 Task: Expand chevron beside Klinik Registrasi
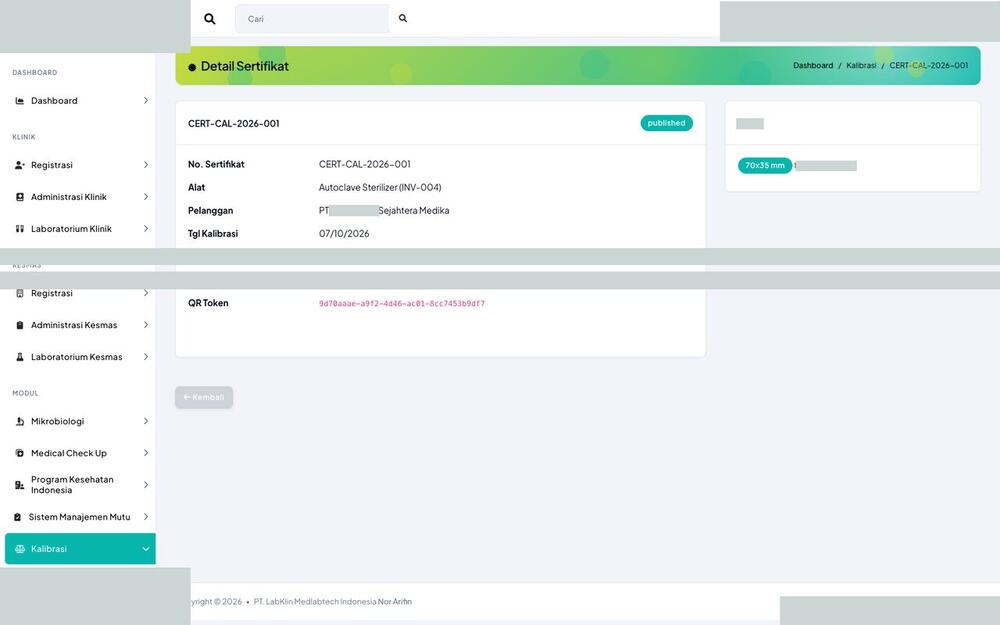pos(145,165)
